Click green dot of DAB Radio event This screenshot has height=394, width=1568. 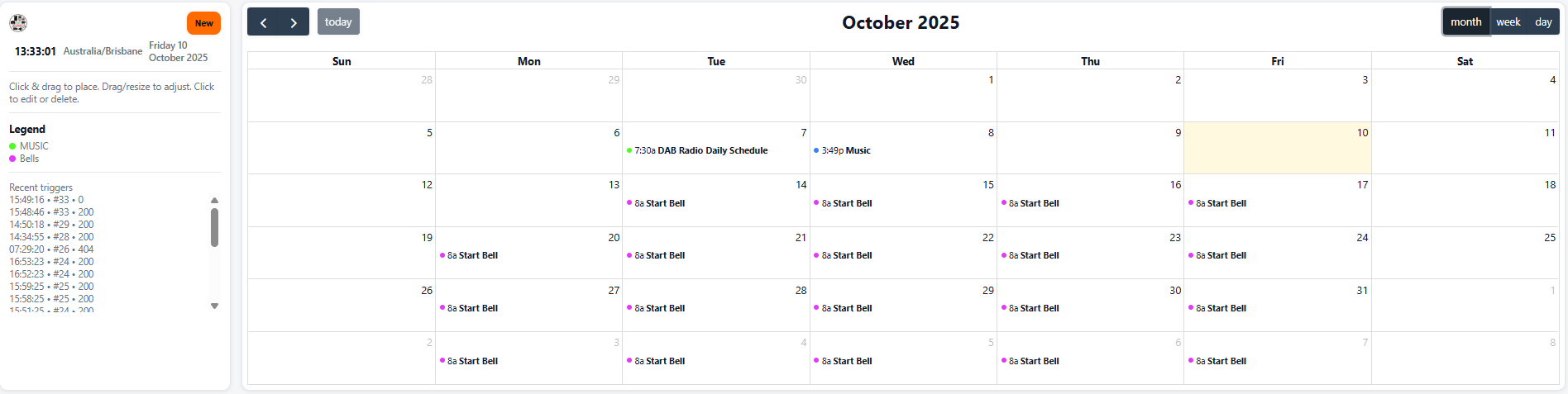(629, 150)
